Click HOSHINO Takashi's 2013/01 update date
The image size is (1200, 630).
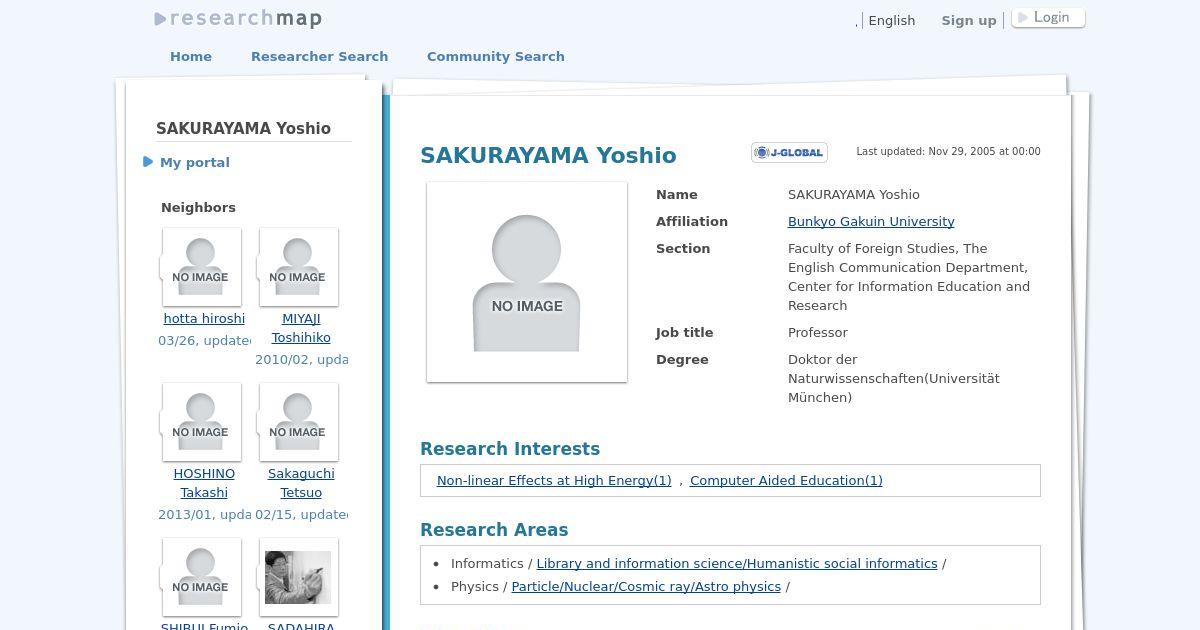pyautogui.click(x=205, y=515)
